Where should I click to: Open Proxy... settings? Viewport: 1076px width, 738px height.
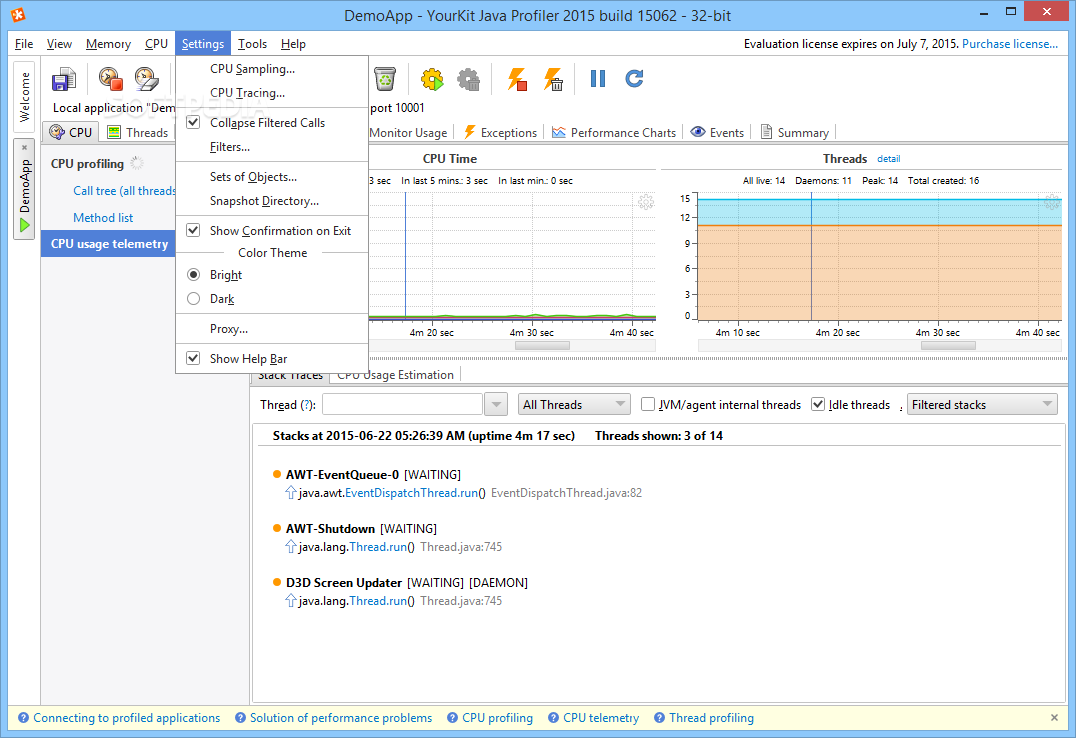pos(272,329)
